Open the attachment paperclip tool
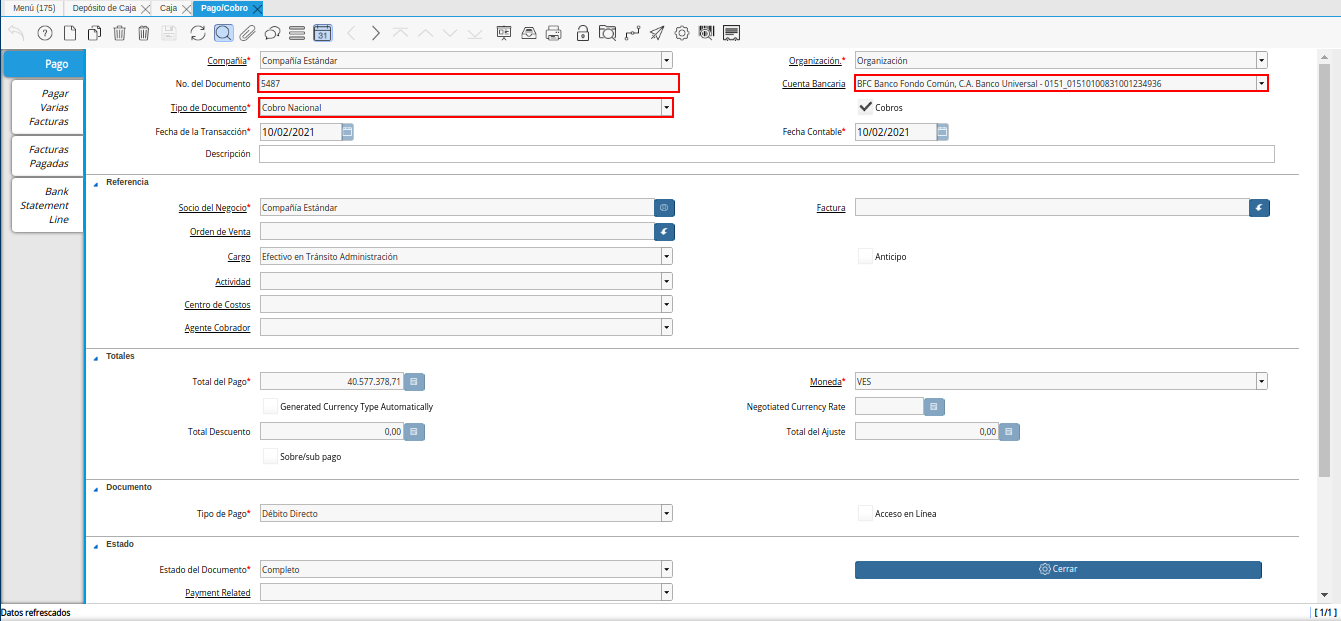Screen dimensions: 1341x621 pyautogui.click(x=247, y=33)
